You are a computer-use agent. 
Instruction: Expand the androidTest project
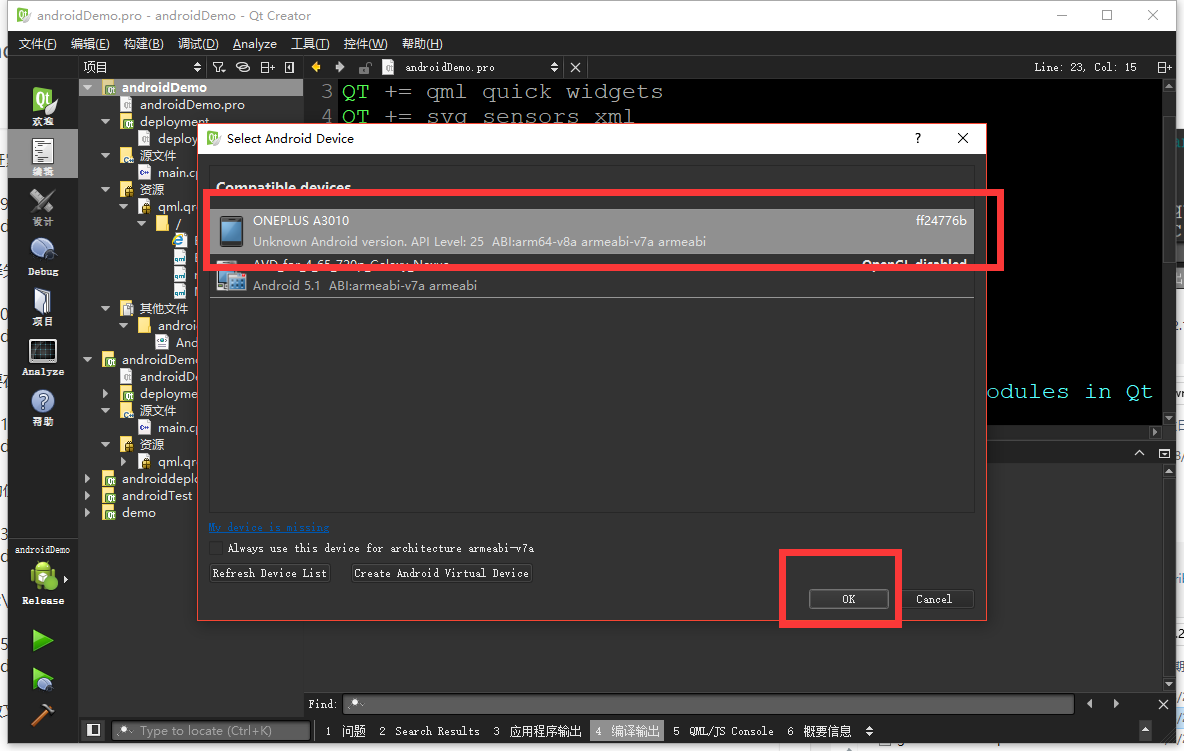pyautogui.click(x=88, y=495)
